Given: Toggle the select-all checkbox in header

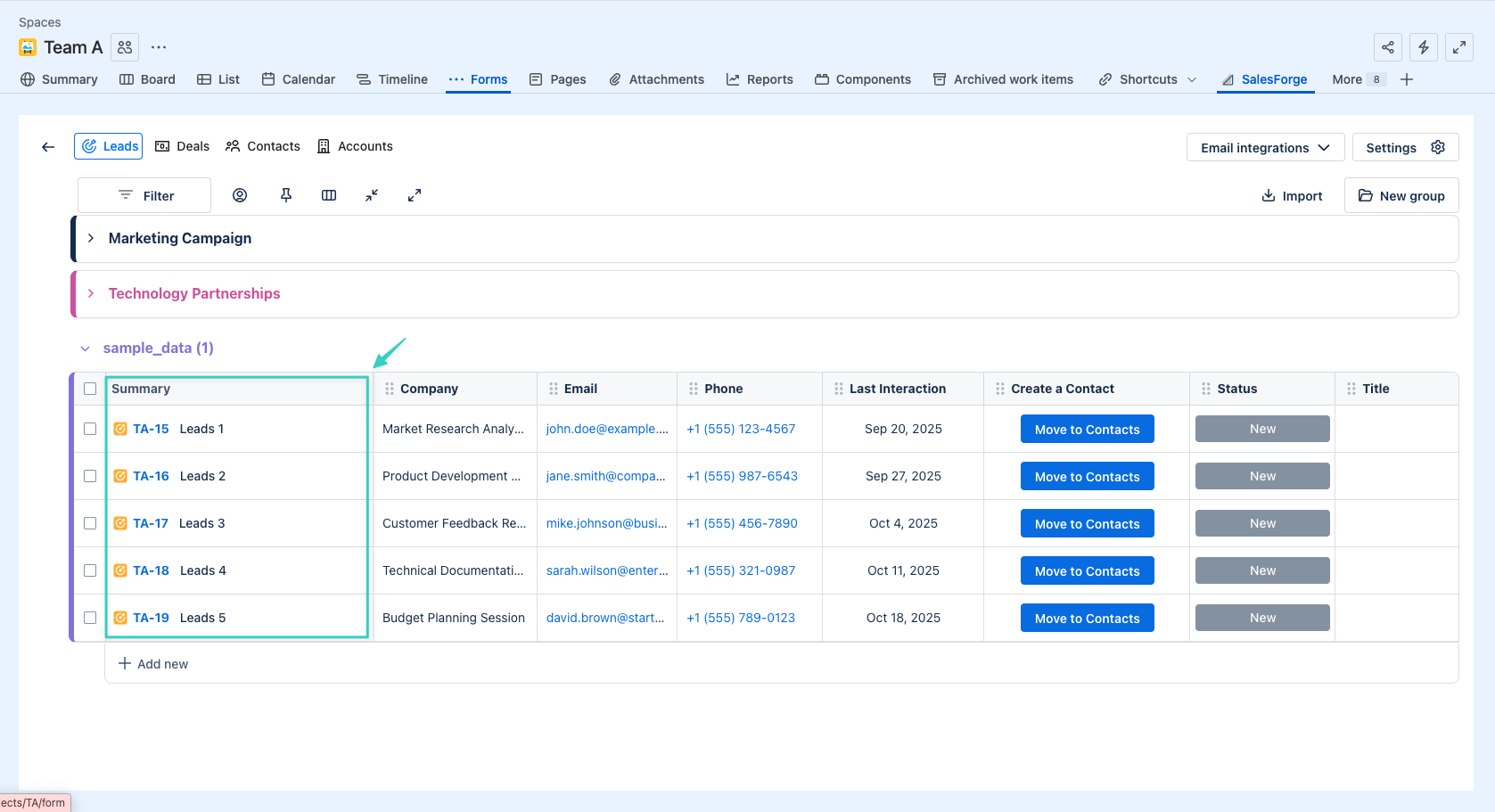Looking at the screenshot, I should (x=90, y=389).
